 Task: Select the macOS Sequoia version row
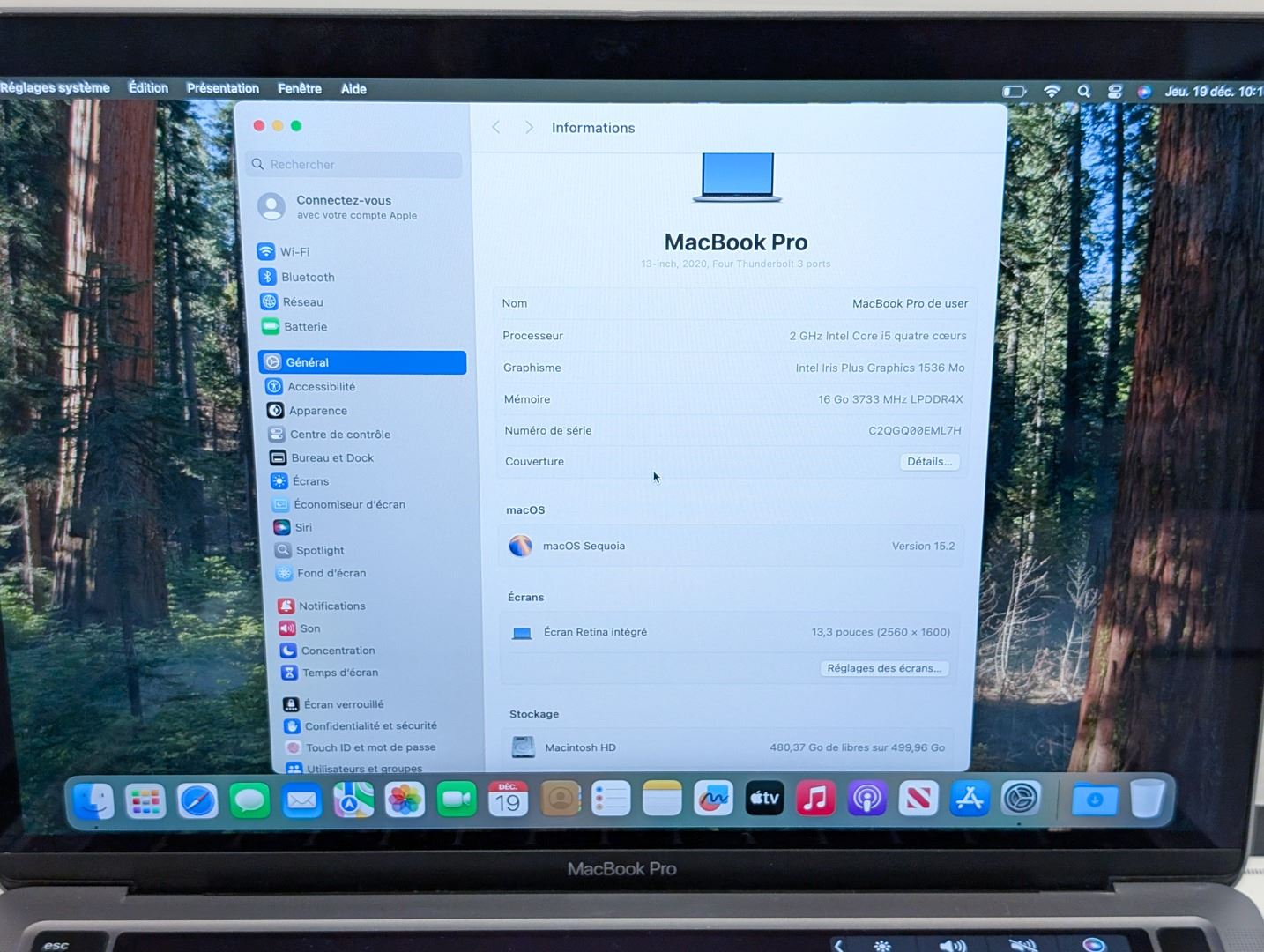coord(732,547)
